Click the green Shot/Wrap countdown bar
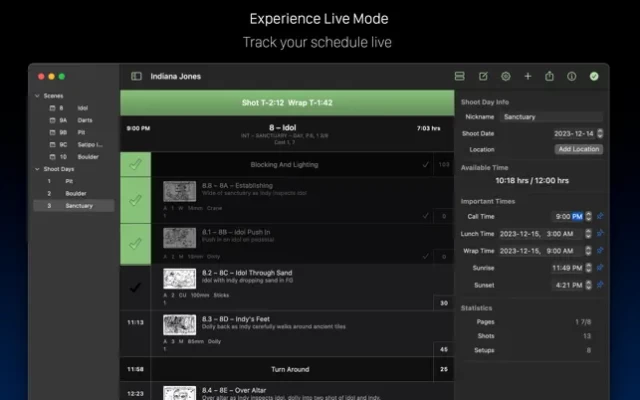This screenshot has height=400, width=640. 286,102
